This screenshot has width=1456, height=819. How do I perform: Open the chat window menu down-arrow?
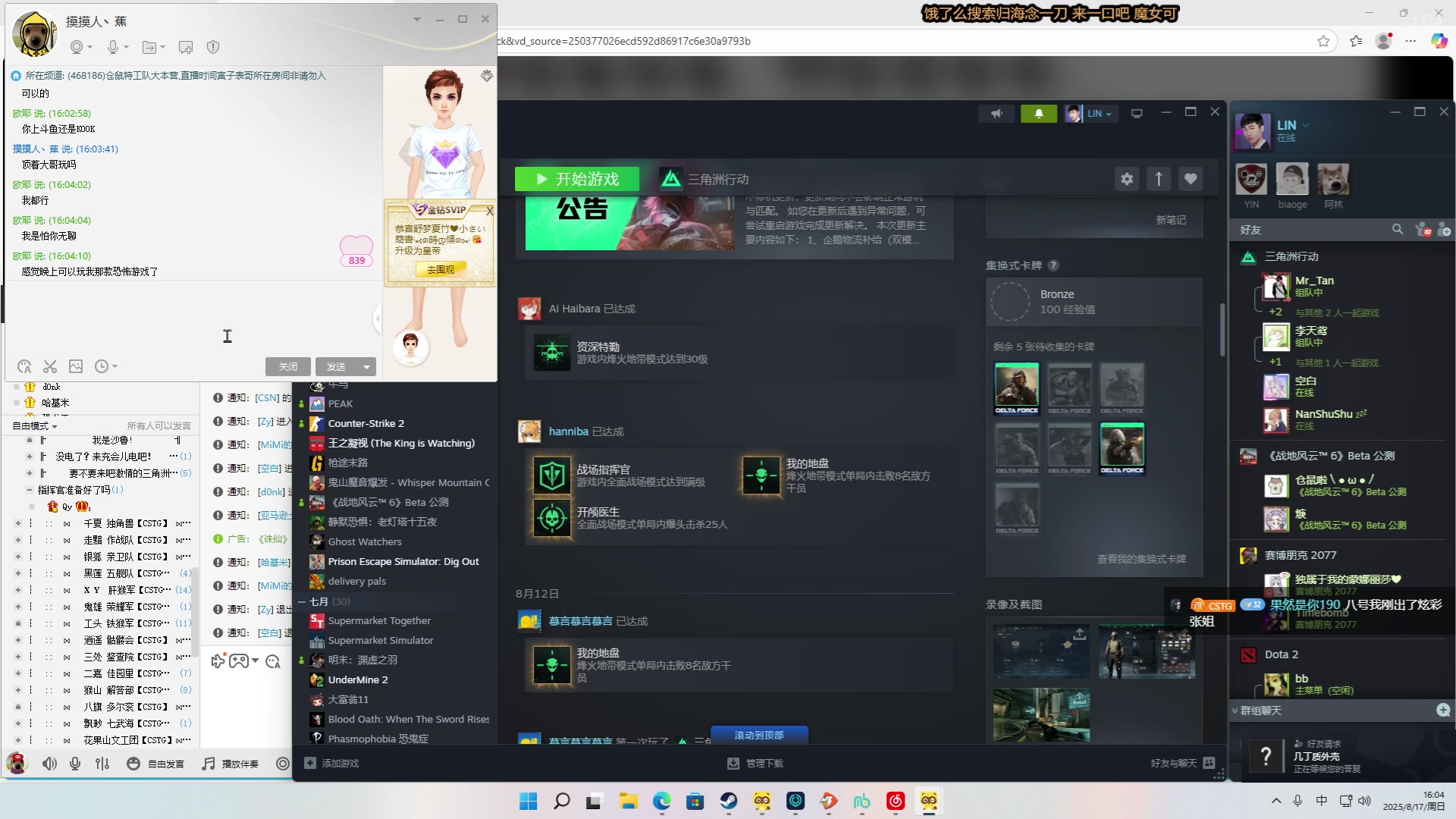416,19
